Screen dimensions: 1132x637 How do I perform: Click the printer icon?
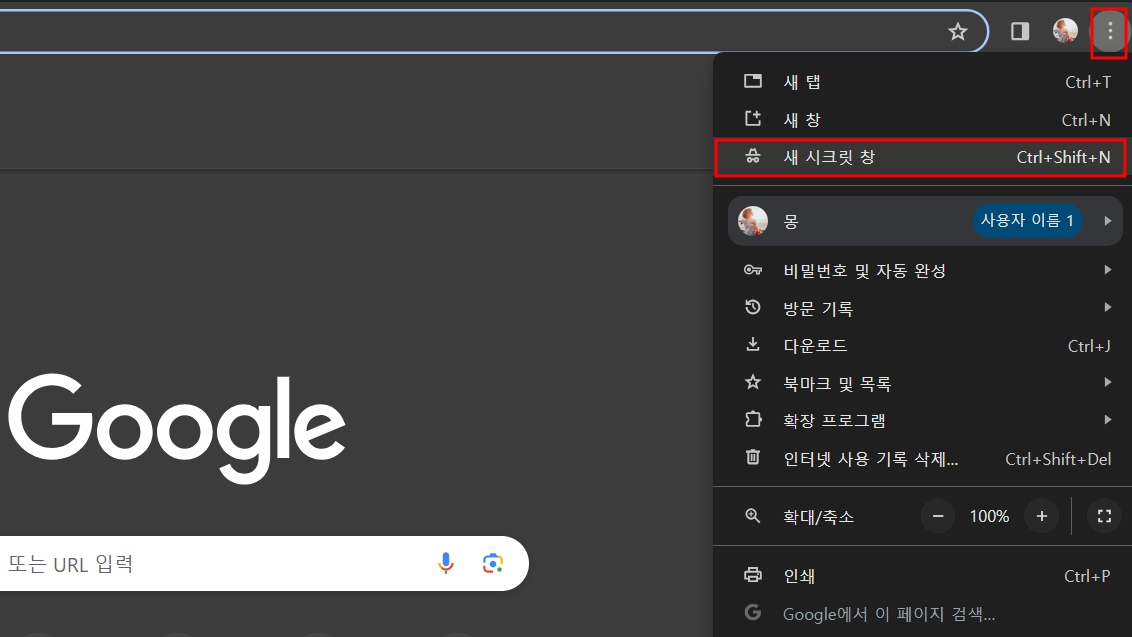pos(753,575)
